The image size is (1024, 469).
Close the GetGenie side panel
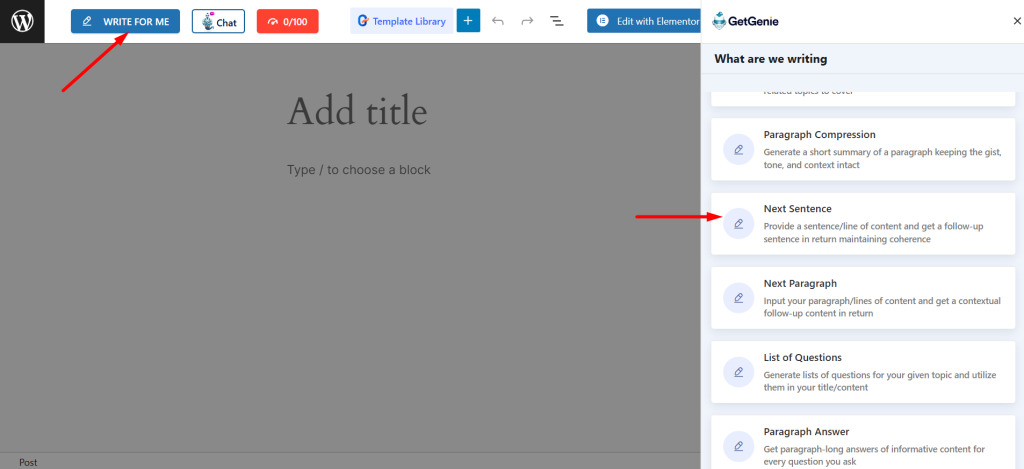pyautogui.click(x=1004, y=21)
